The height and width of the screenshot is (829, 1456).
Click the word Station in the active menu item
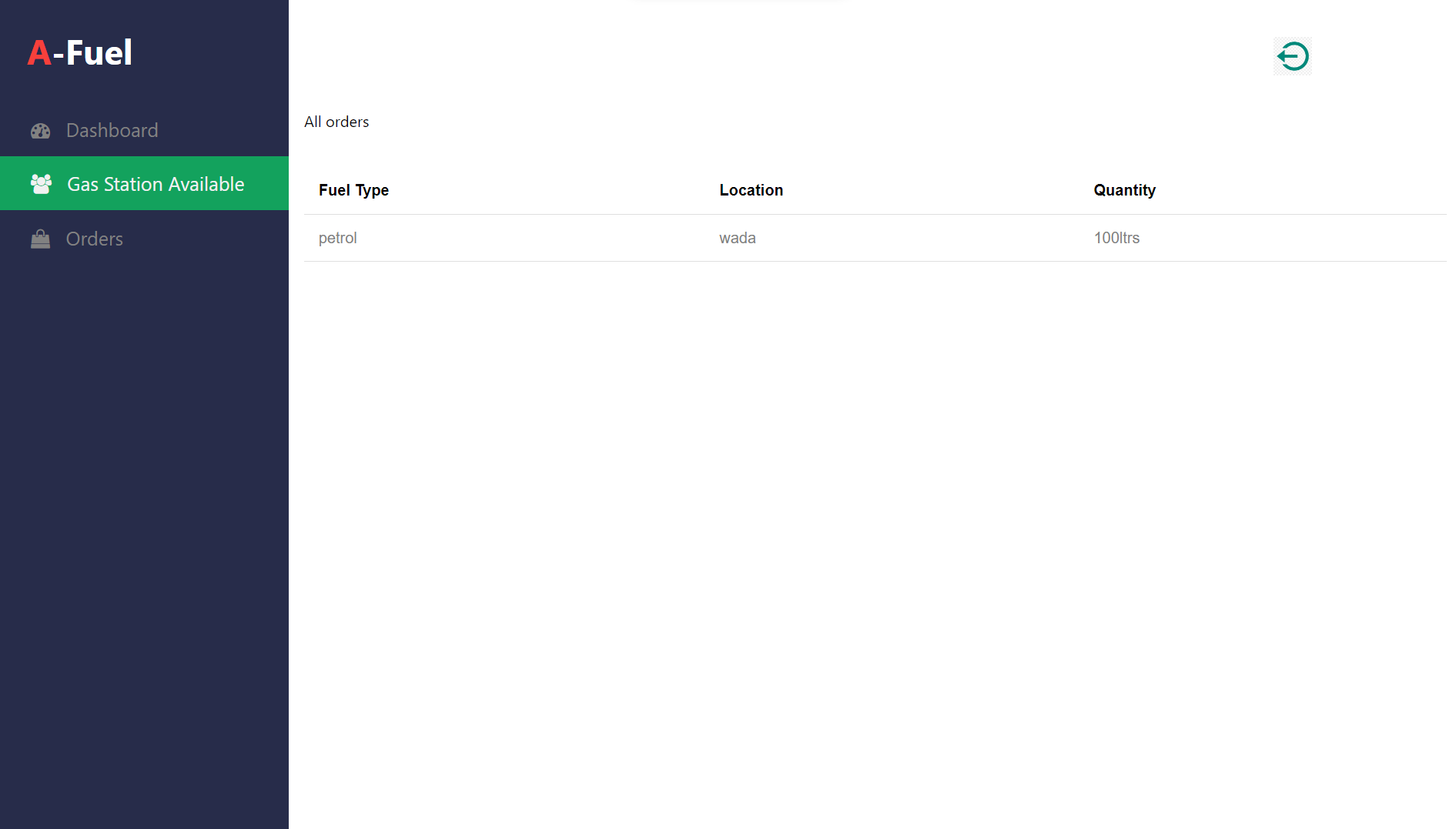132,184
